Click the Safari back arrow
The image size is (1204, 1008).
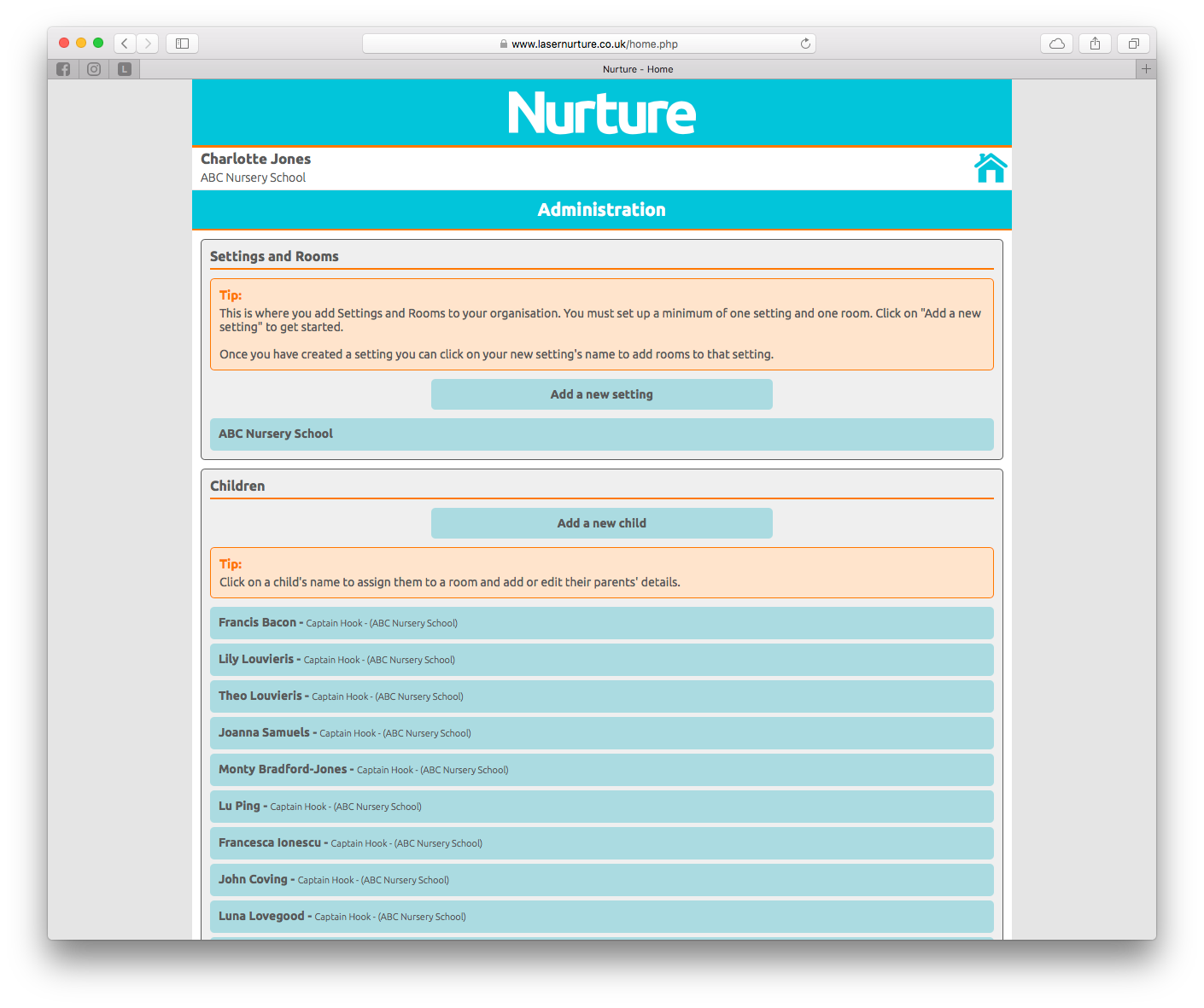coord(125,44)
